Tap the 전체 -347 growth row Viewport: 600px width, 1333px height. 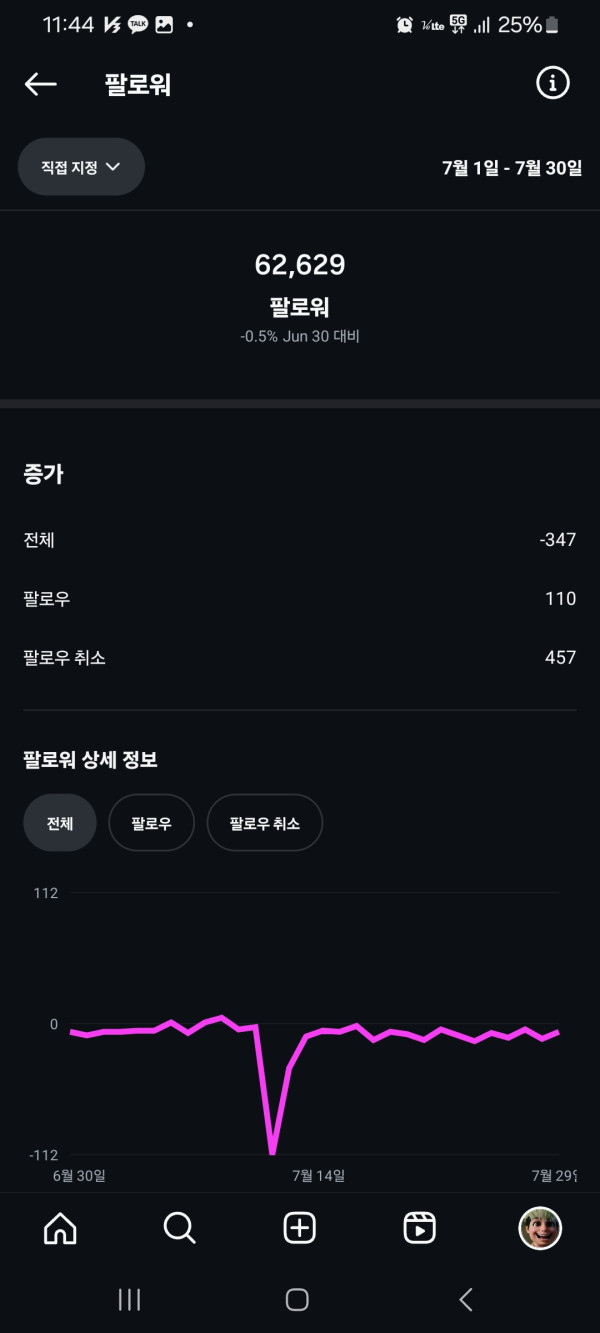300,540
